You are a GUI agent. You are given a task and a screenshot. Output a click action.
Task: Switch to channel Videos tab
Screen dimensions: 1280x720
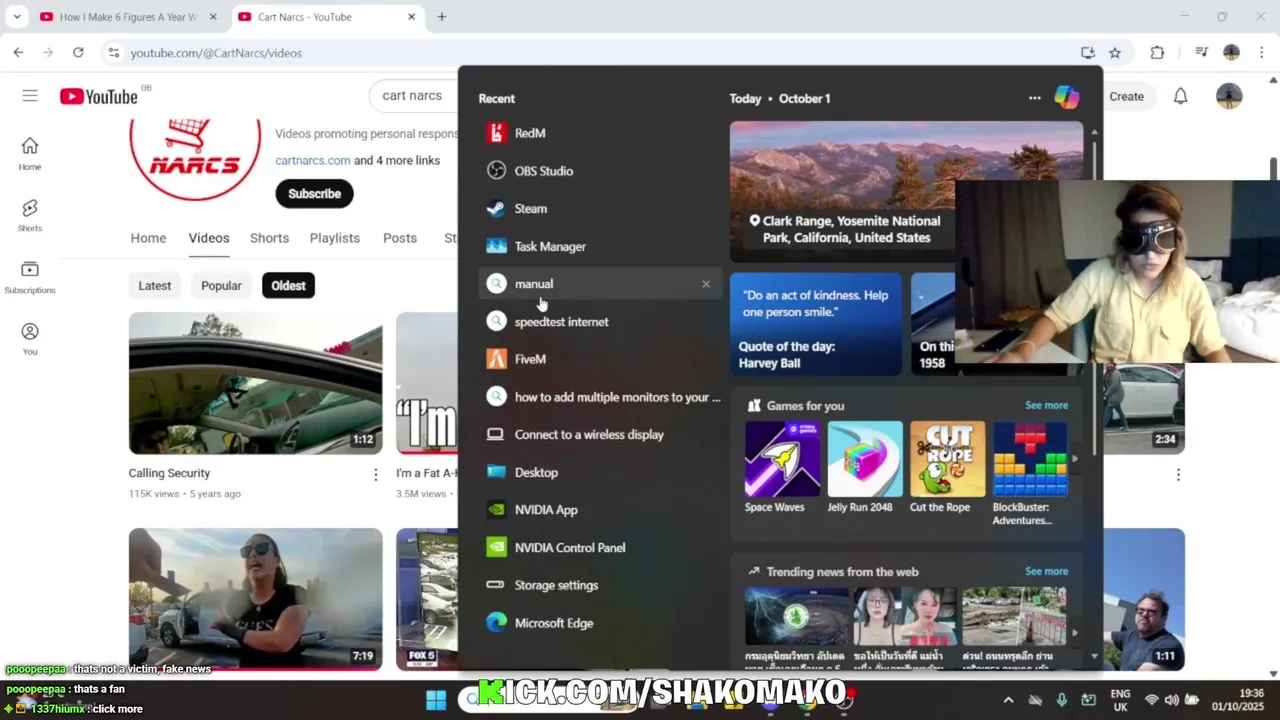click(209, 238)
